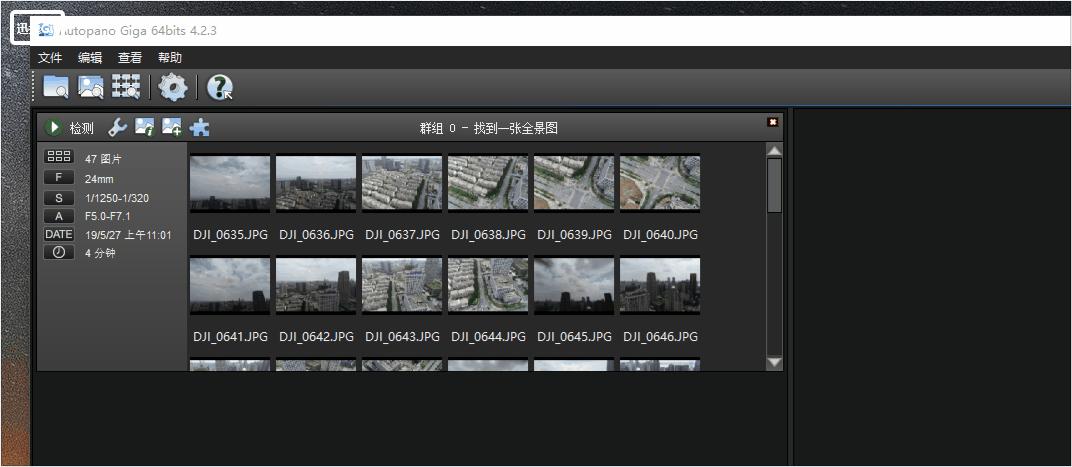
Task: Click the Autopano Giga title bar icon
Action: coord(46,30)
